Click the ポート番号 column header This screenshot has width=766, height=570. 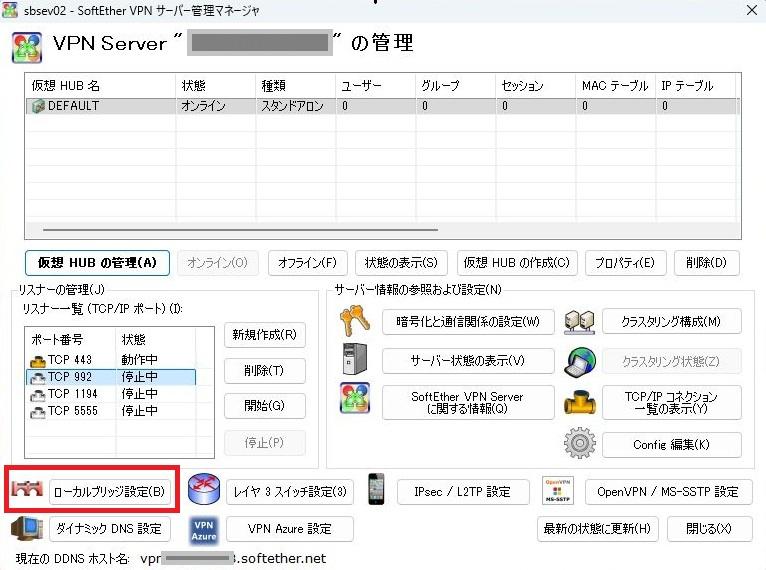pyautogui.click(x=71, y=339)
